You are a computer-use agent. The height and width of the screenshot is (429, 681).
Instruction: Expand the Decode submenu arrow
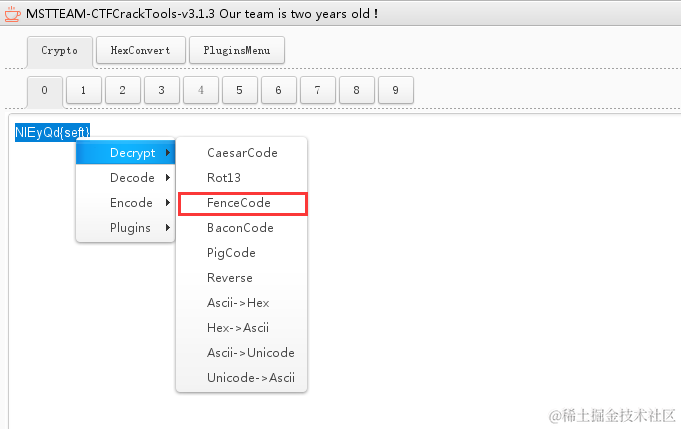168,178
